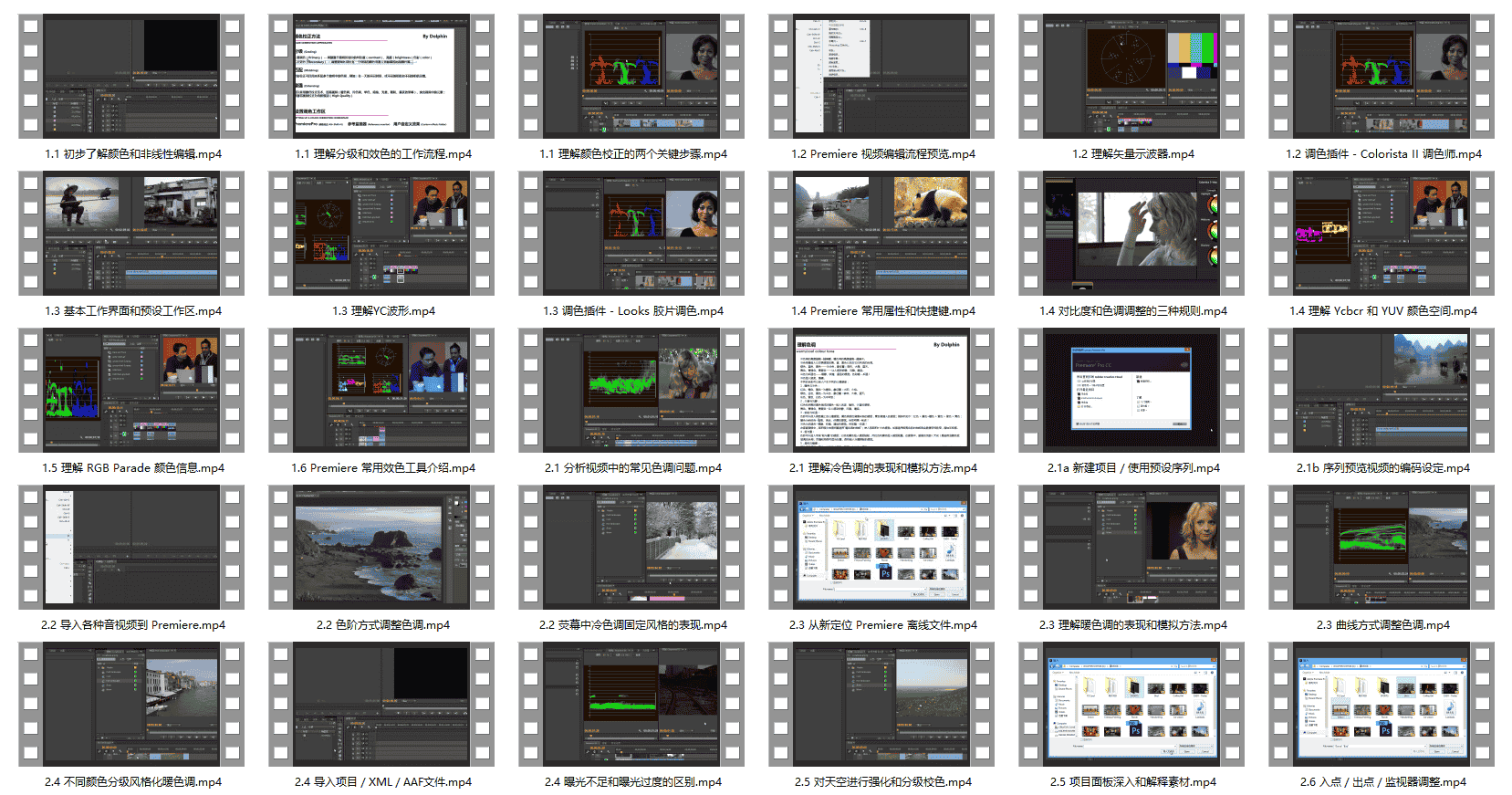Viewport: 1512px width, 795px height.
Task: Click 1.3 调色插件 - Looks 胶片调色.mp4 thumbnail
Action: (631, 233)
